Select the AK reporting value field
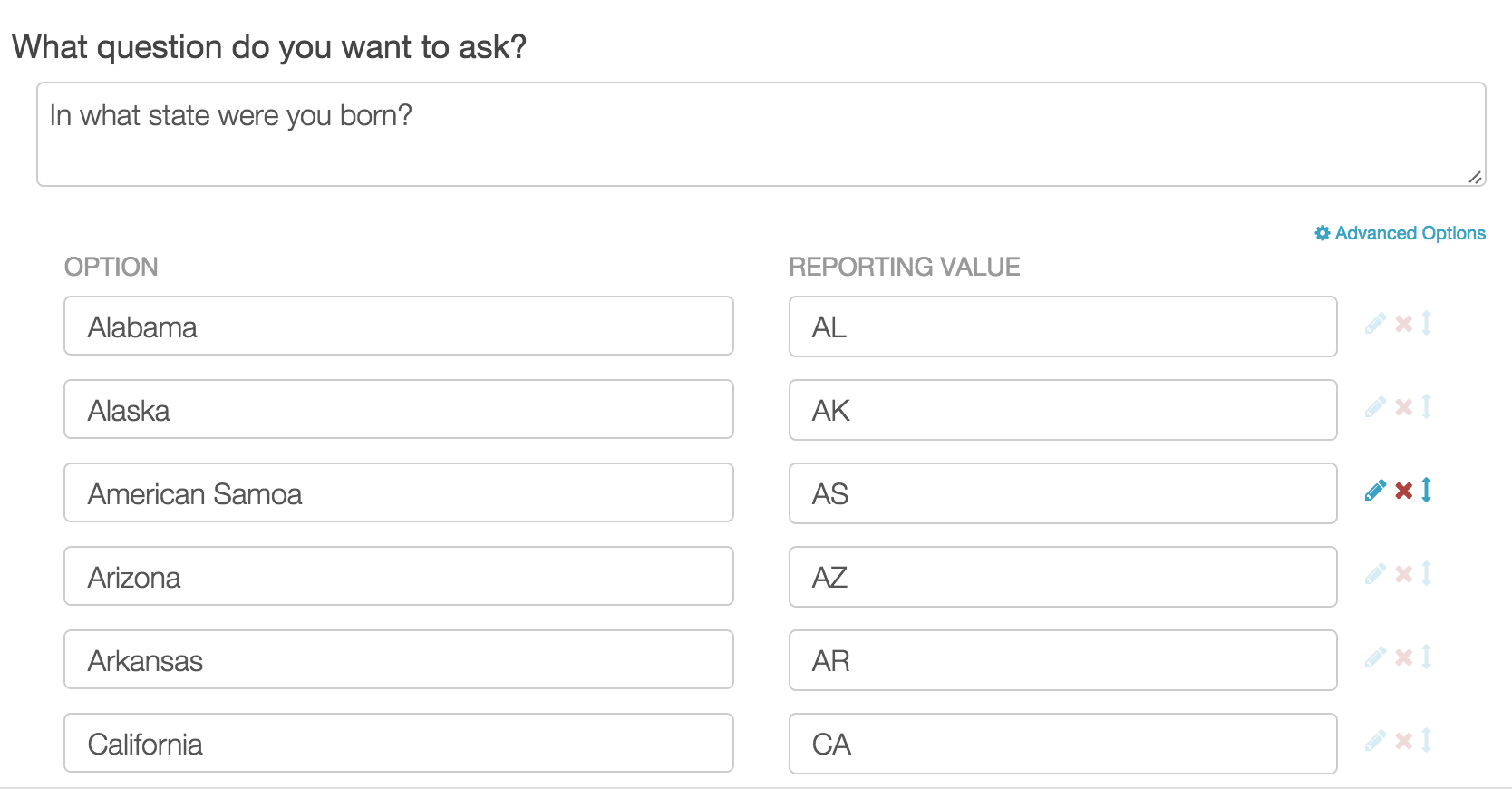The width and height of the screenshot is (1512, 789). (x=1062, y=410)
